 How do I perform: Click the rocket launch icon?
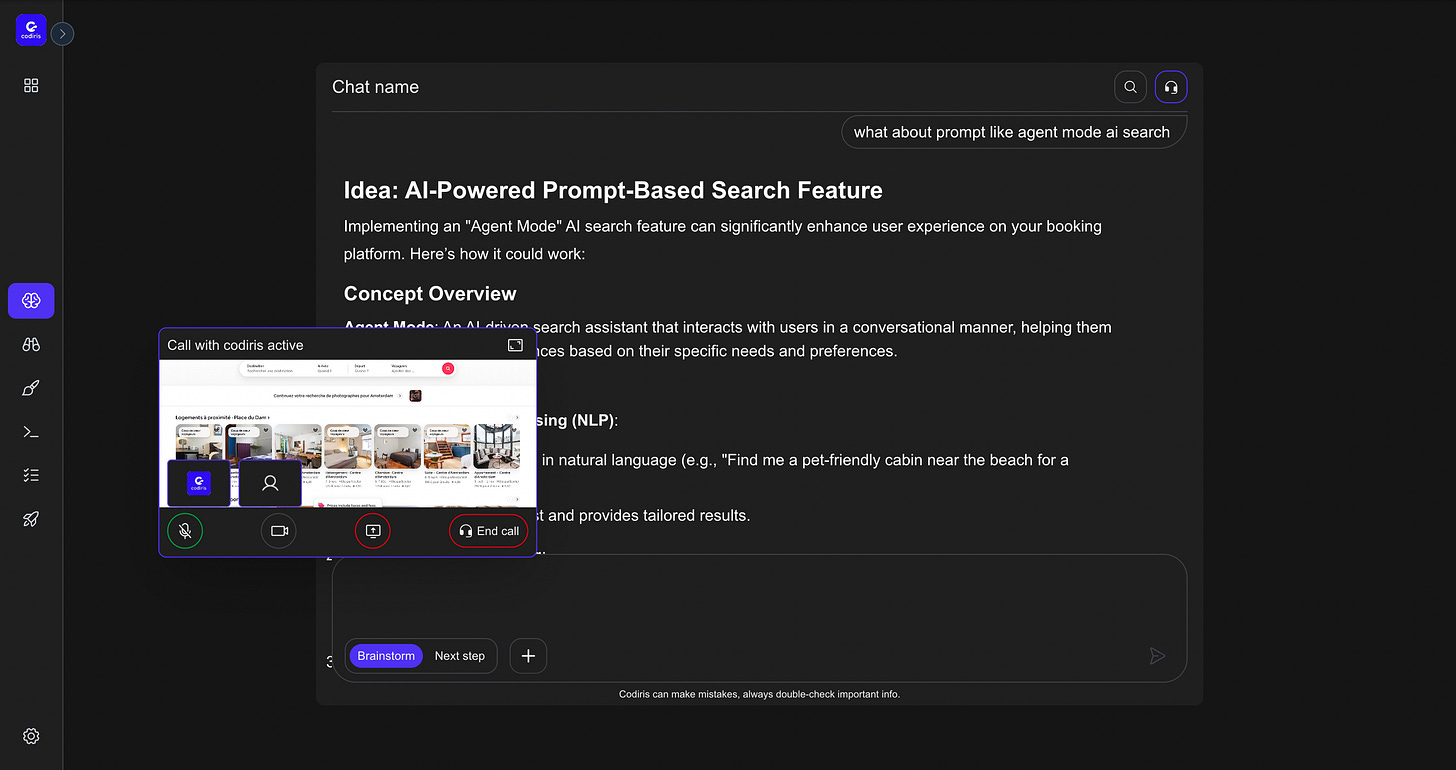coord(31,520)
